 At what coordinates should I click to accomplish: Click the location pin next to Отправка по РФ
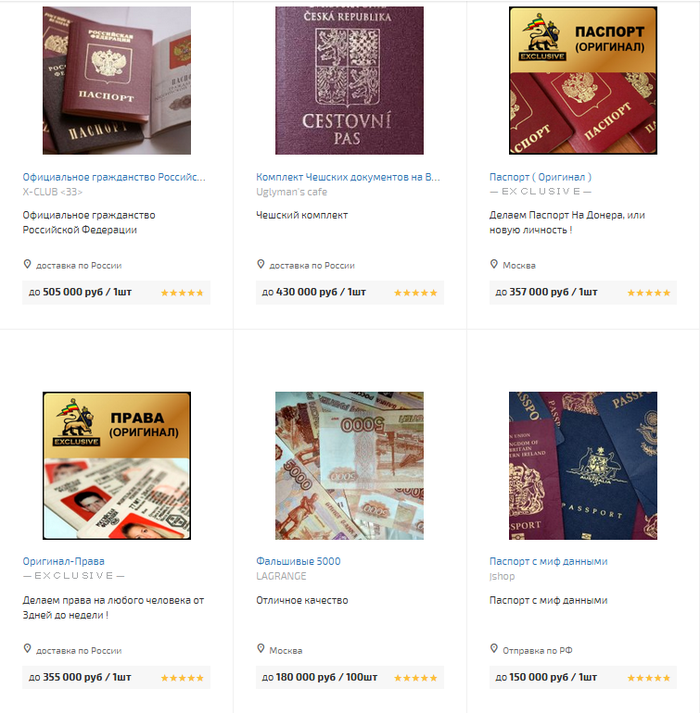pyautogui.click(x=494, y=649)
